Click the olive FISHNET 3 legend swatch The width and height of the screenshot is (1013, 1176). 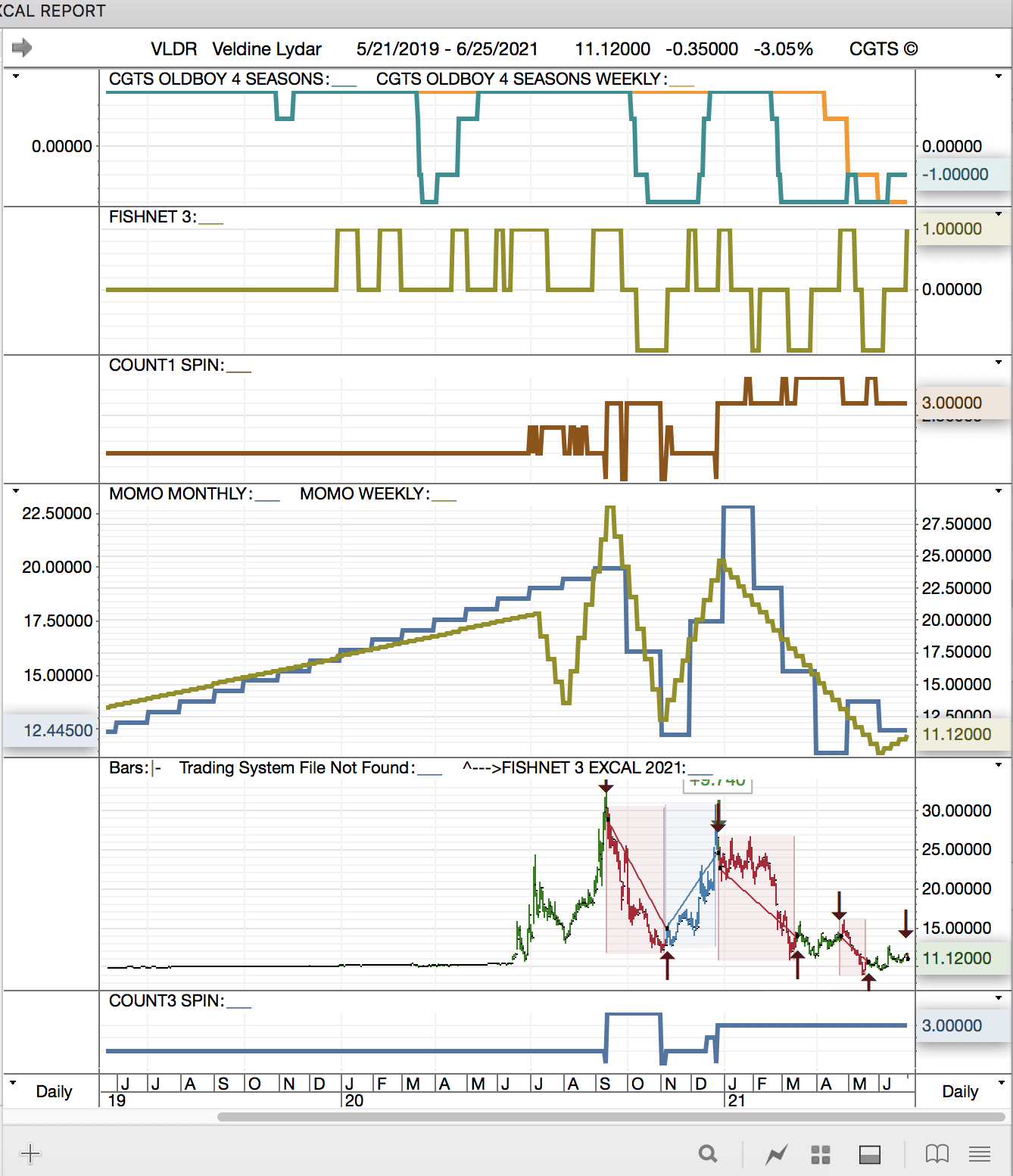pos(211,223)
